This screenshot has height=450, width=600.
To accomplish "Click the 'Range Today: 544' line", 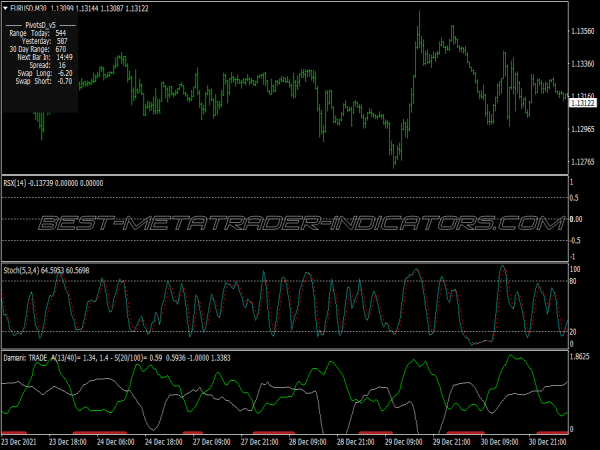I will pos(38,33).
